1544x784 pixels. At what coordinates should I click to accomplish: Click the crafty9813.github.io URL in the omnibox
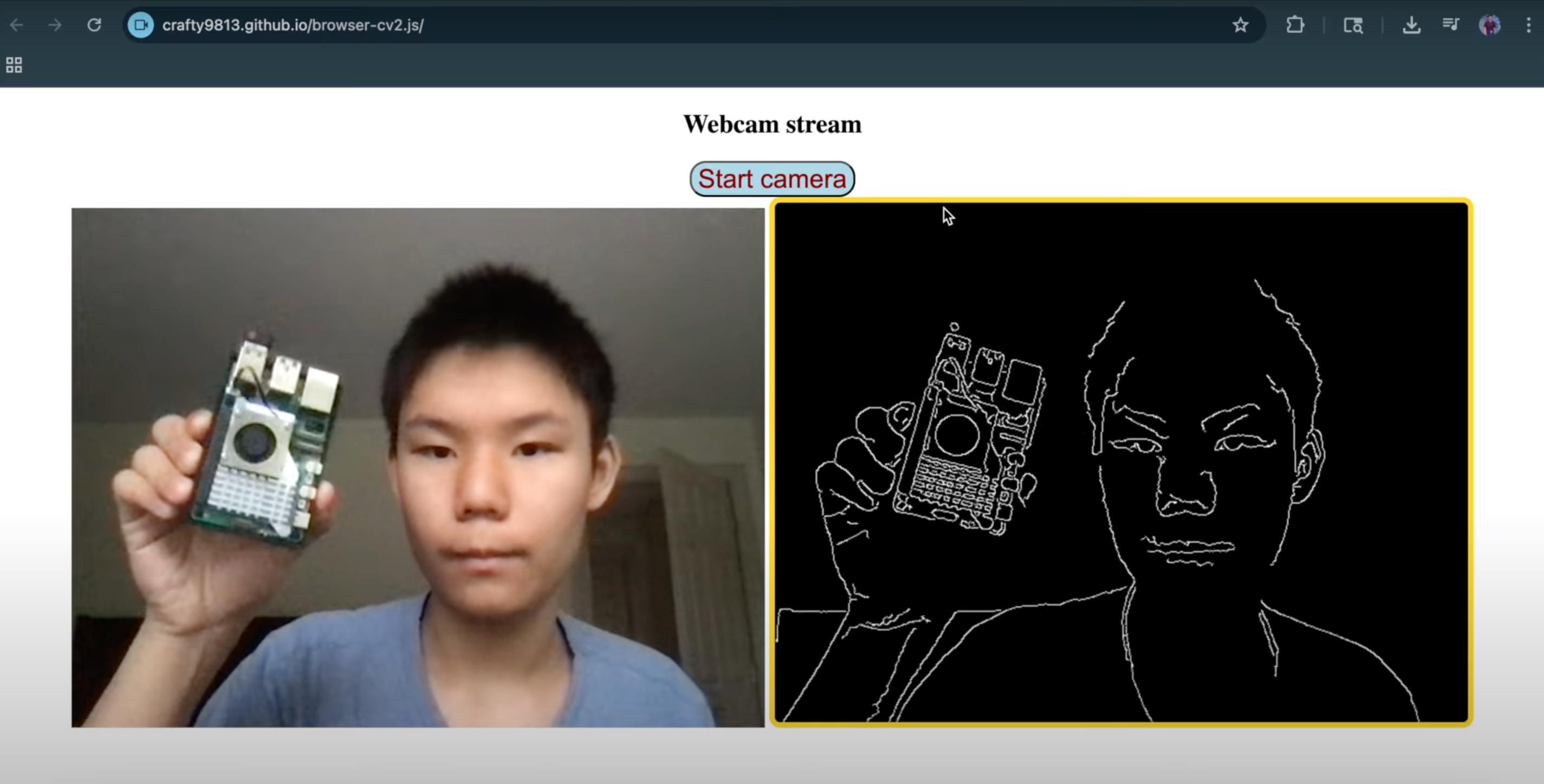tap(293, 25)
